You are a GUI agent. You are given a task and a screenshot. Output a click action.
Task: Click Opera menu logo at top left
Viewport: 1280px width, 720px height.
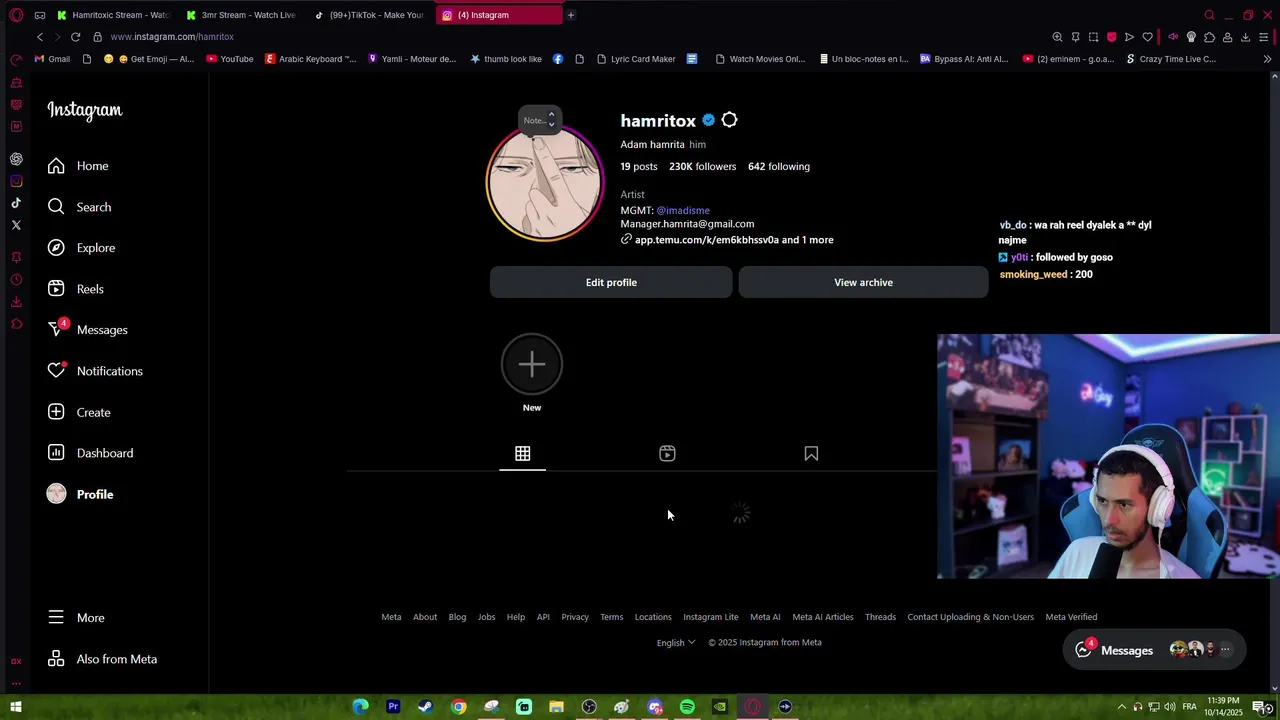tap(16, 15)
